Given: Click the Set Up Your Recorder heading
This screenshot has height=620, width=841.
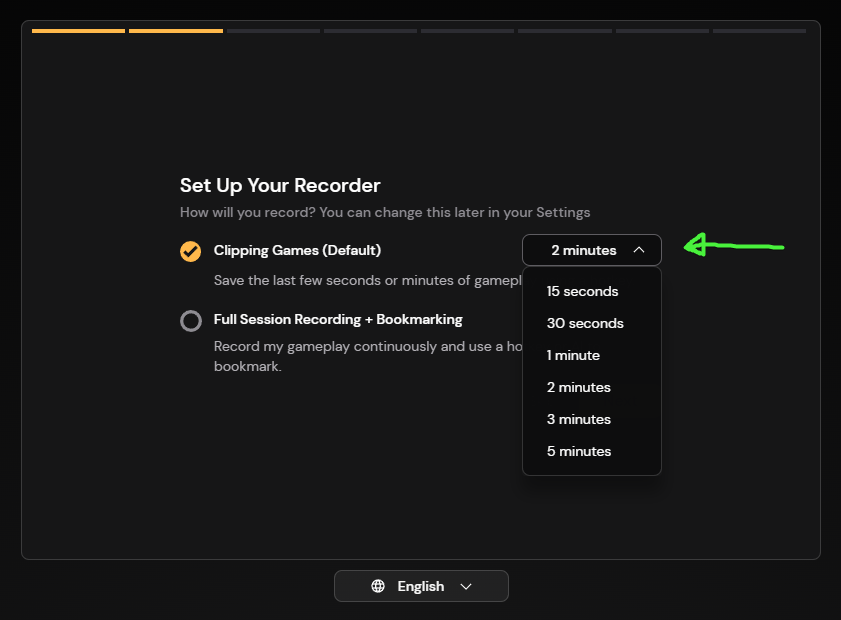Looking at the screenshot, I should (280, 185).
